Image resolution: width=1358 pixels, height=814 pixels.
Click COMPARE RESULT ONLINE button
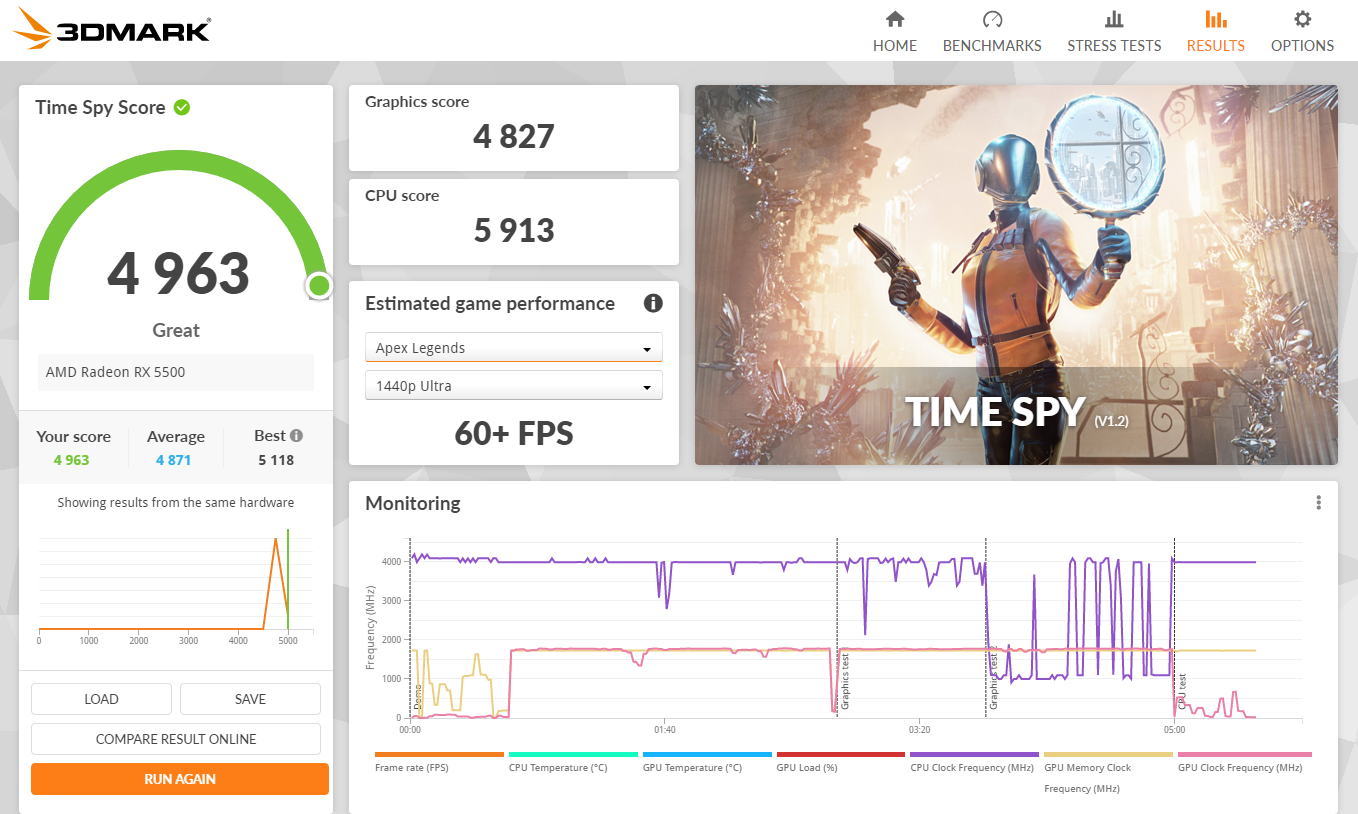pos(176,739)
